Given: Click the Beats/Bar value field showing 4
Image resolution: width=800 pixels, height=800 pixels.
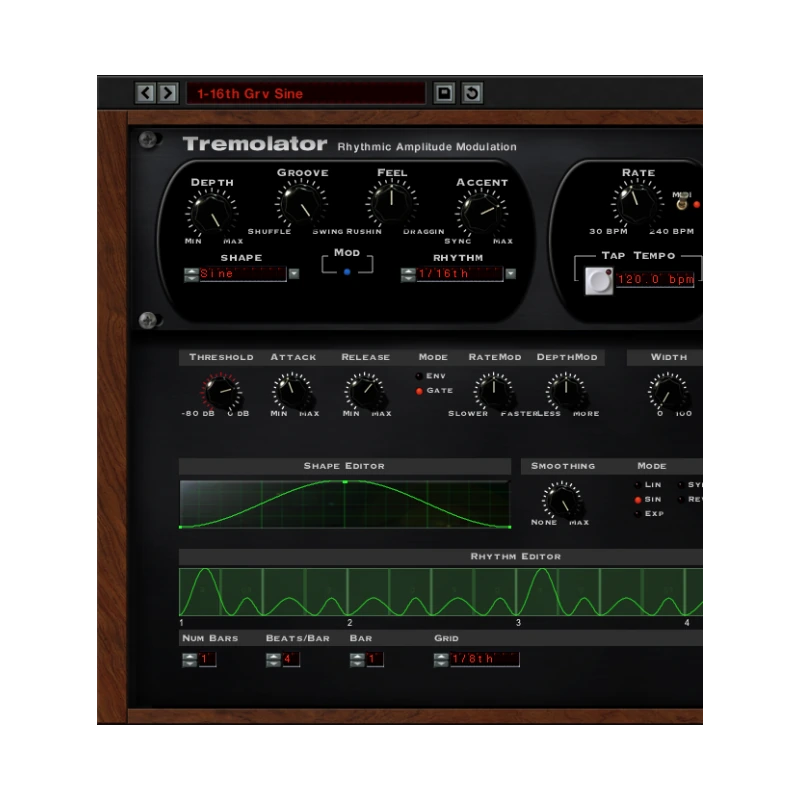Looking at the screenshot, I should tap(291, 660).
